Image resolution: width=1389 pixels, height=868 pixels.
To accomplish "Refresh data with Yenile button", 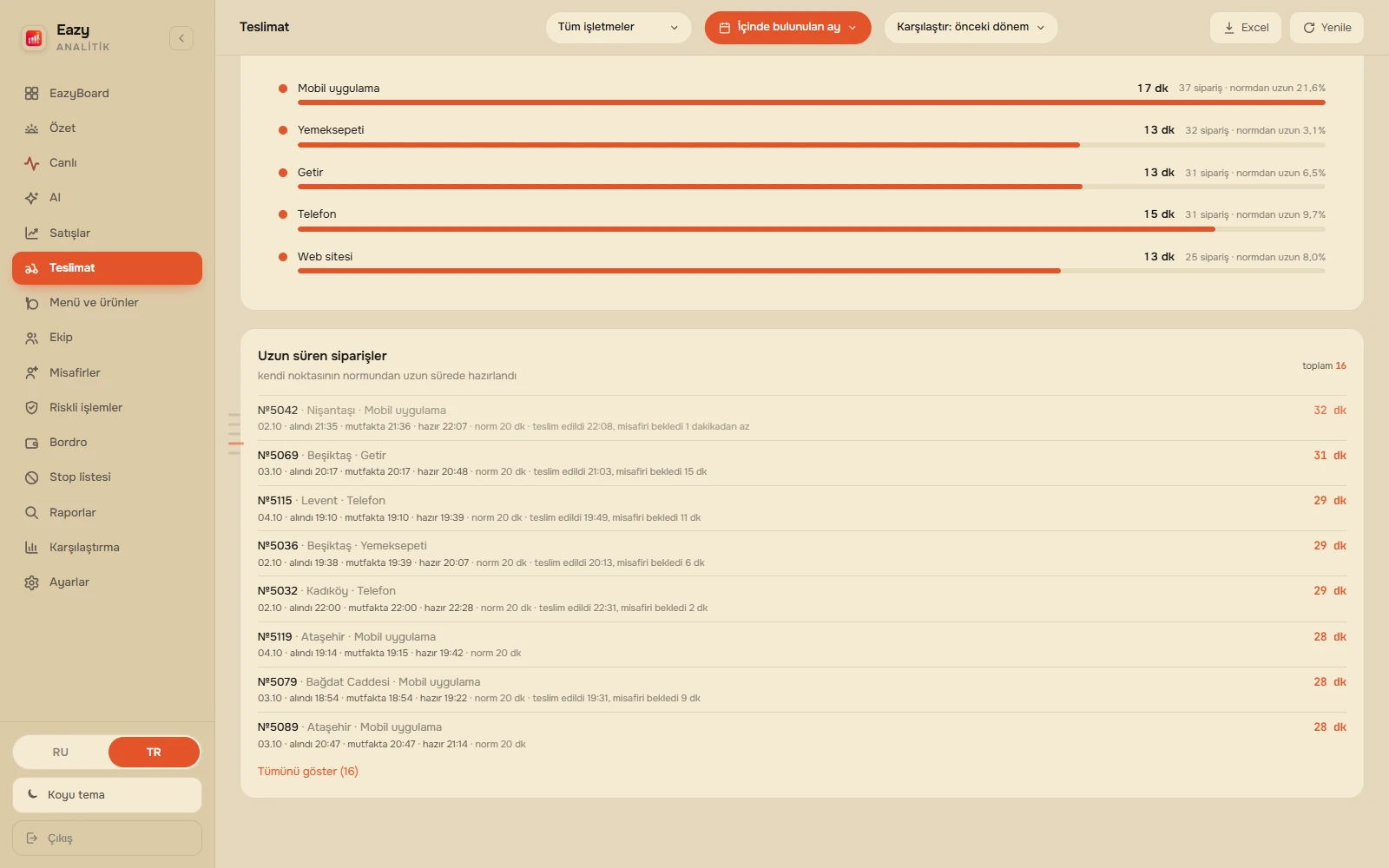I will [x=1326, y=28].
